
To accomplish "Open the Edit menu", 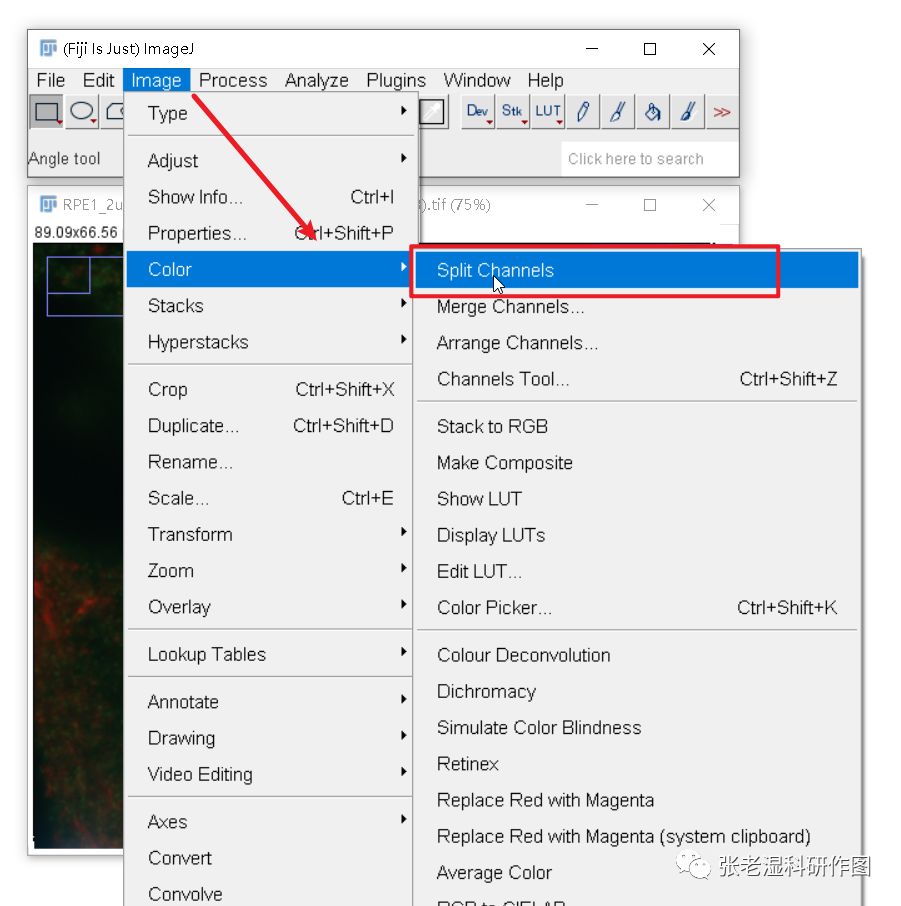I will [98, 80].
